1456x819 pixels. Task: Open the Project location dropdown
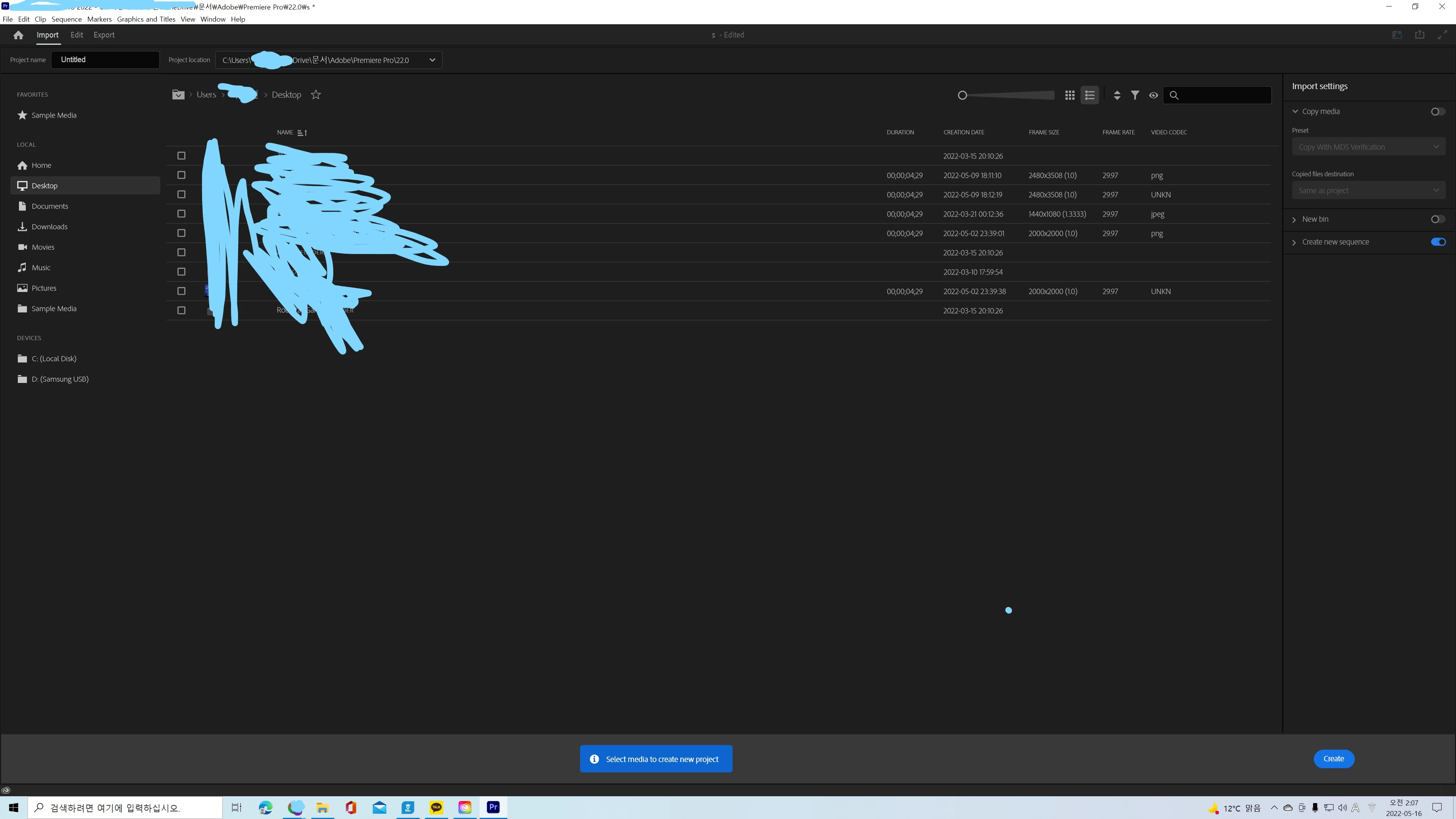coord(432,60)
